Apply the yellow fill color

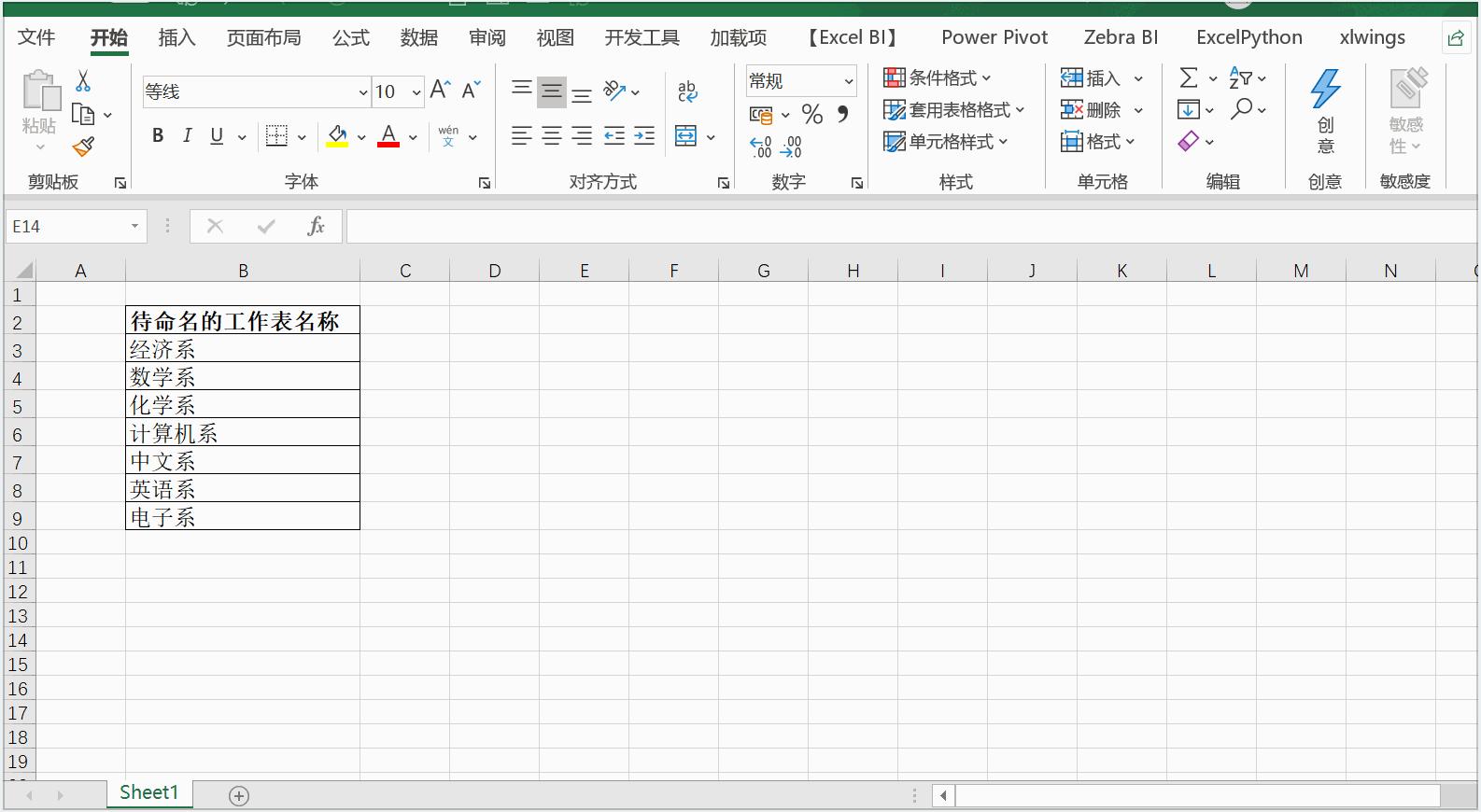[x=337, y=136]
